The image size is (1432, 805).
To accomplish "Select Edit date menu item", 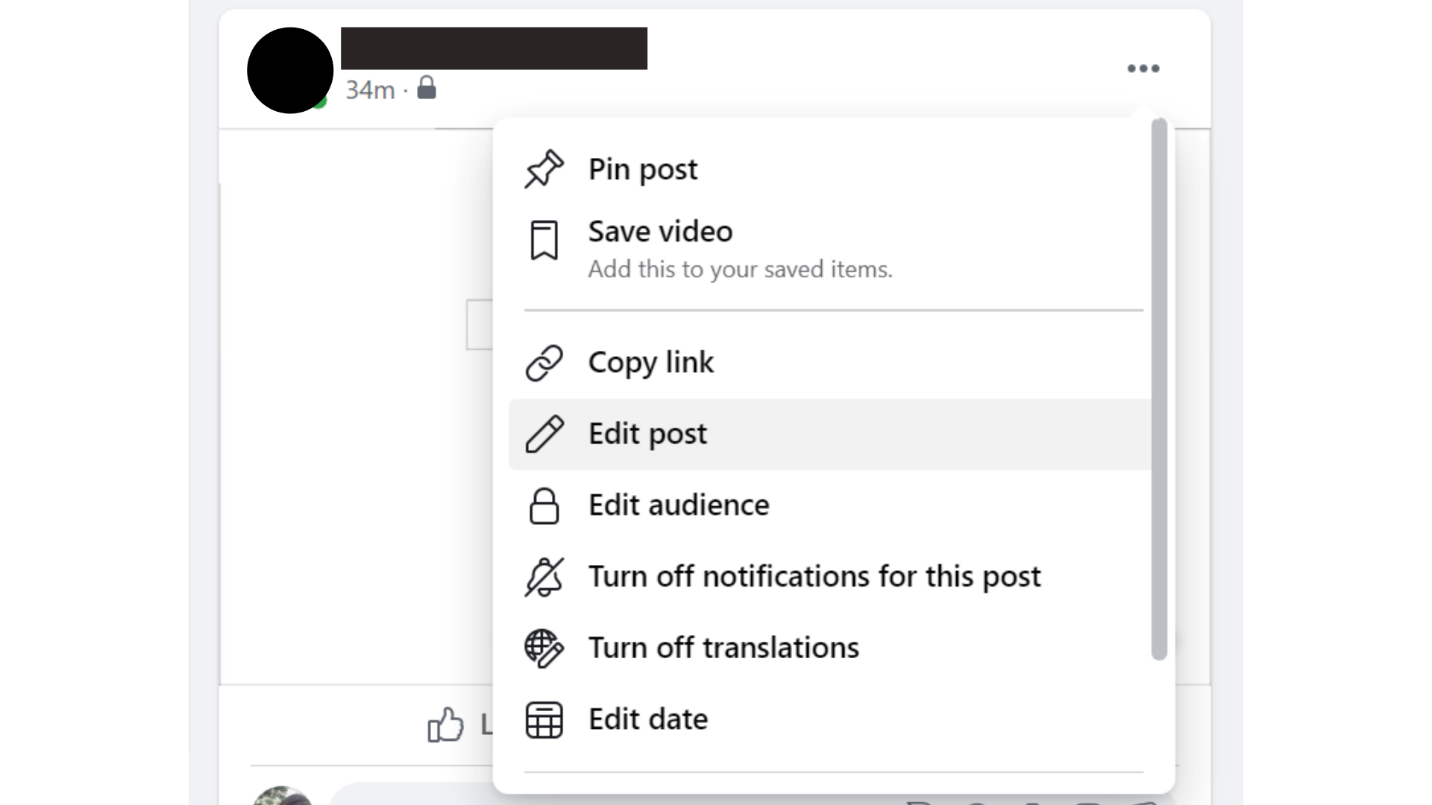I will 648,720.
